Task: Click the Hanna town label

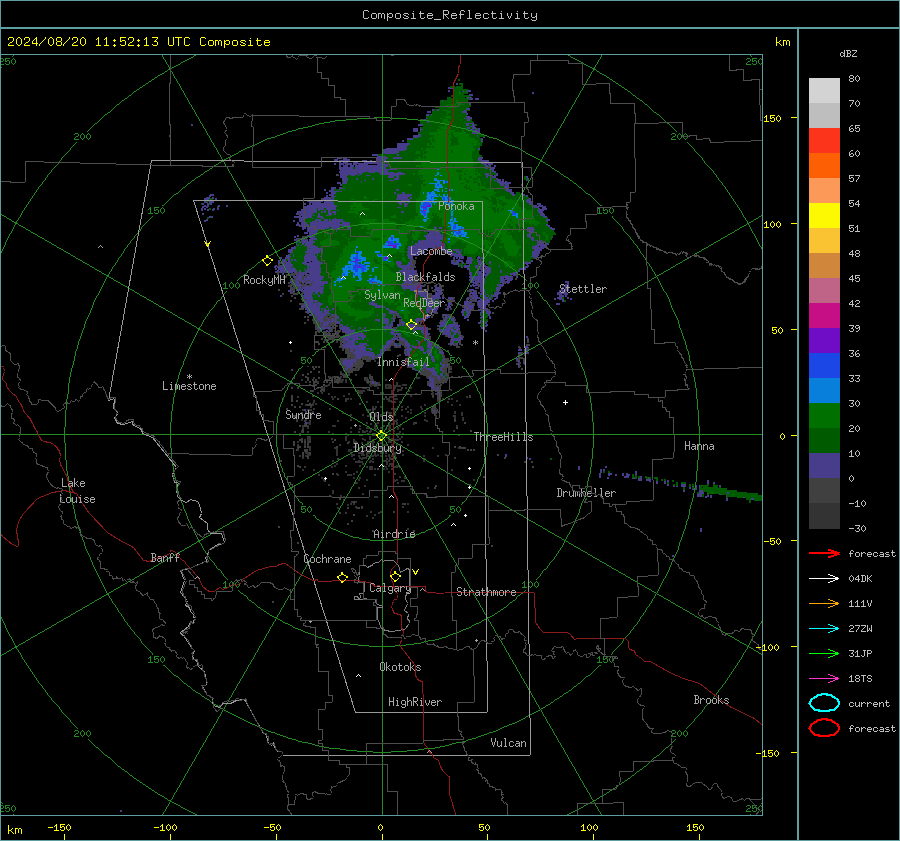Action: pyautogui.click(x=699, y=446)
